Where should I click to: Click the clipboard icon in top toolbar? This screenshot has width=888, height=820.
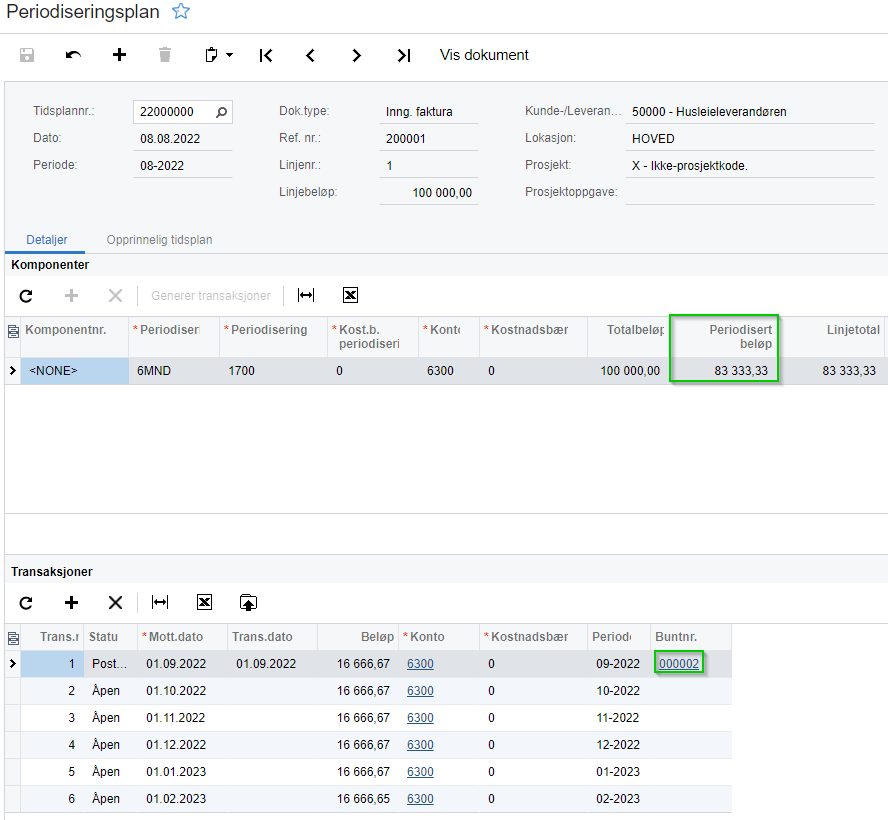(x=211, y=55)
